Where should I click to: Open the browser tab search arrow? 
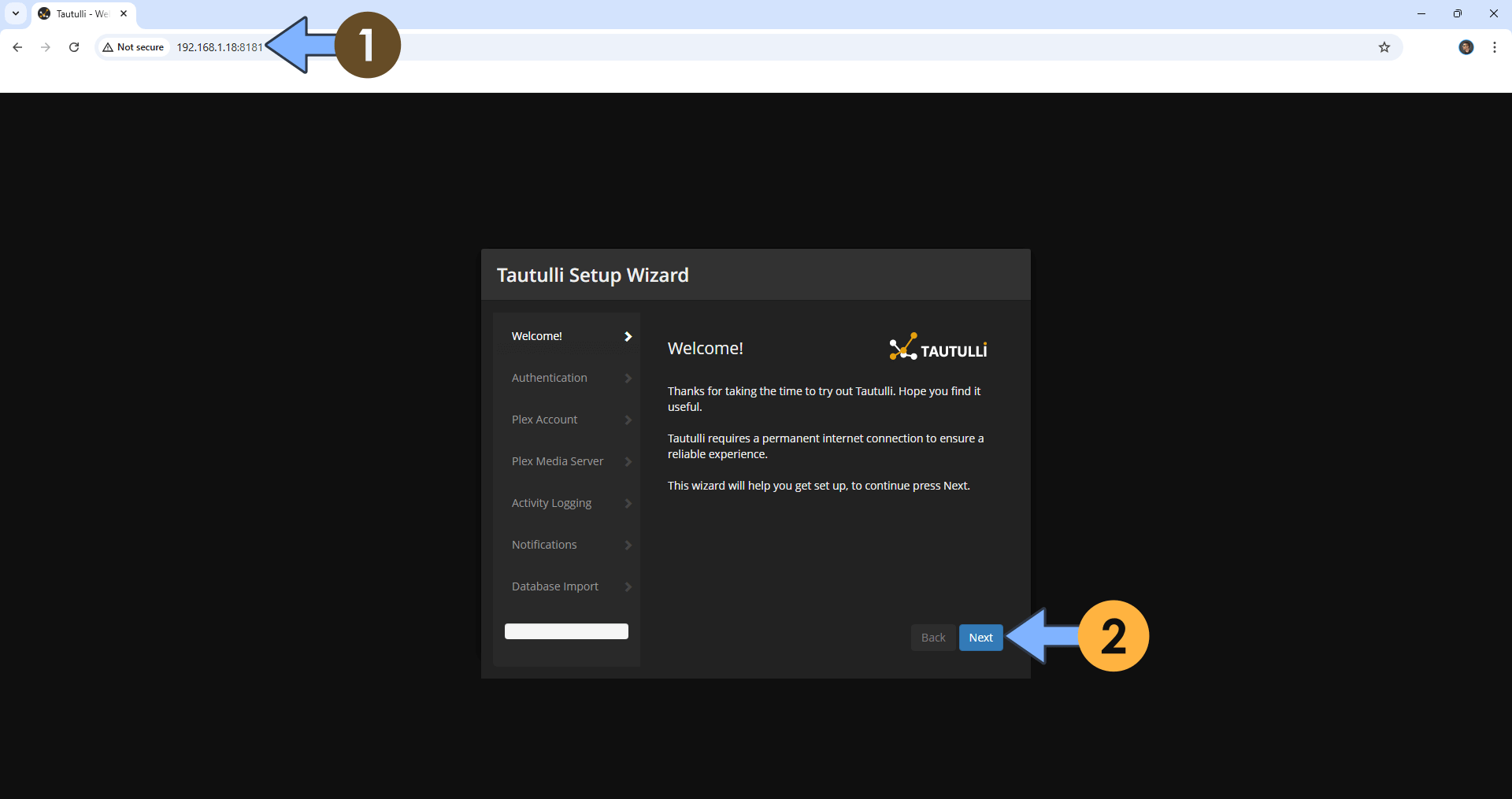[16, 13]
